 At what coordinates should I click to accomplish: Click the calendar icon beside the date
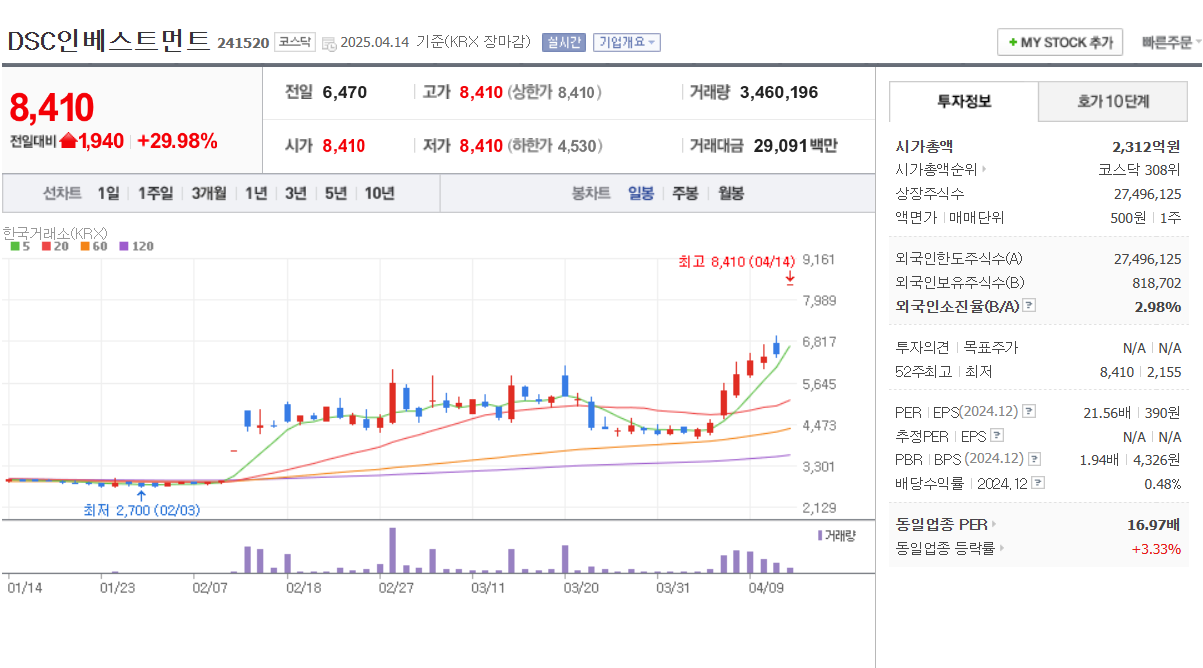coord(329,43)
